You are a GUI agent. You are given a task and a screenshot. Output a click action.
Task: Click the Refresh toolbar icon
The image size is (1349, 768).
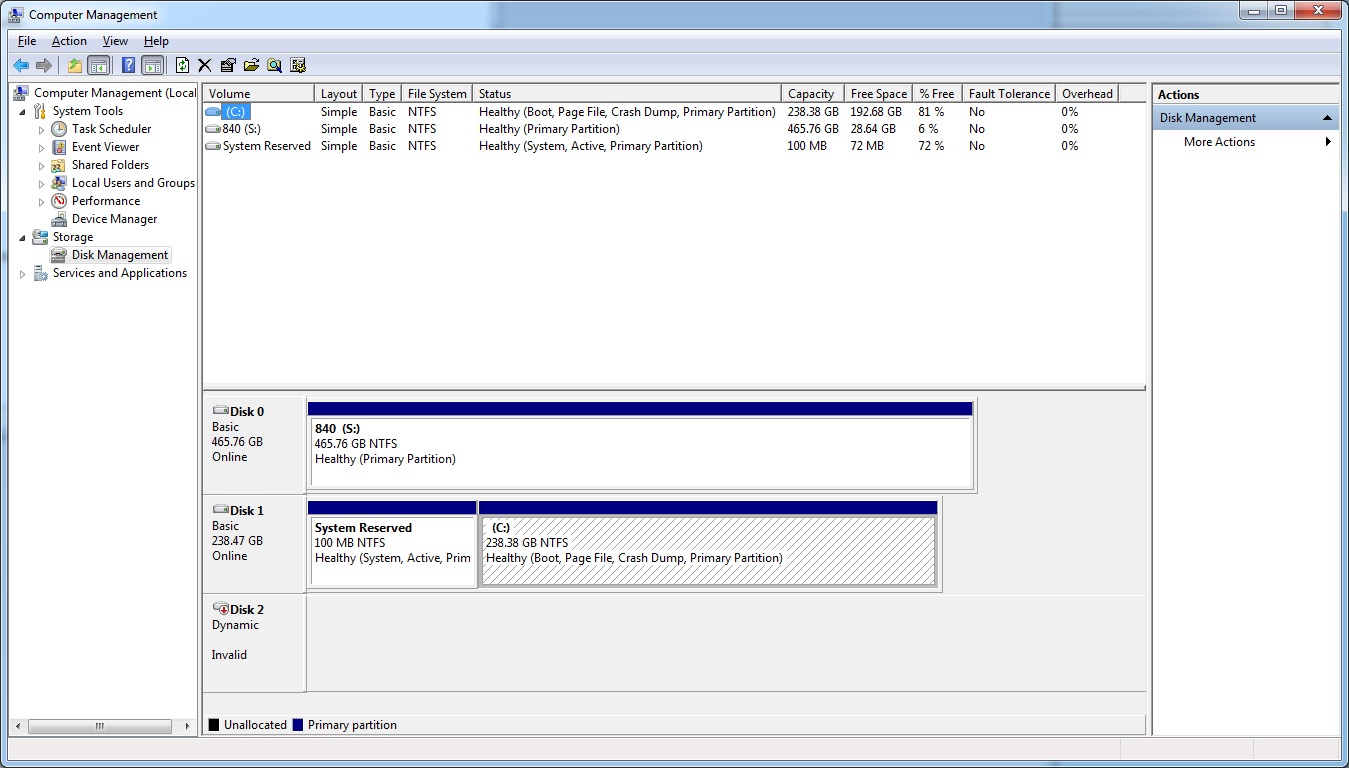coord(182,65)
